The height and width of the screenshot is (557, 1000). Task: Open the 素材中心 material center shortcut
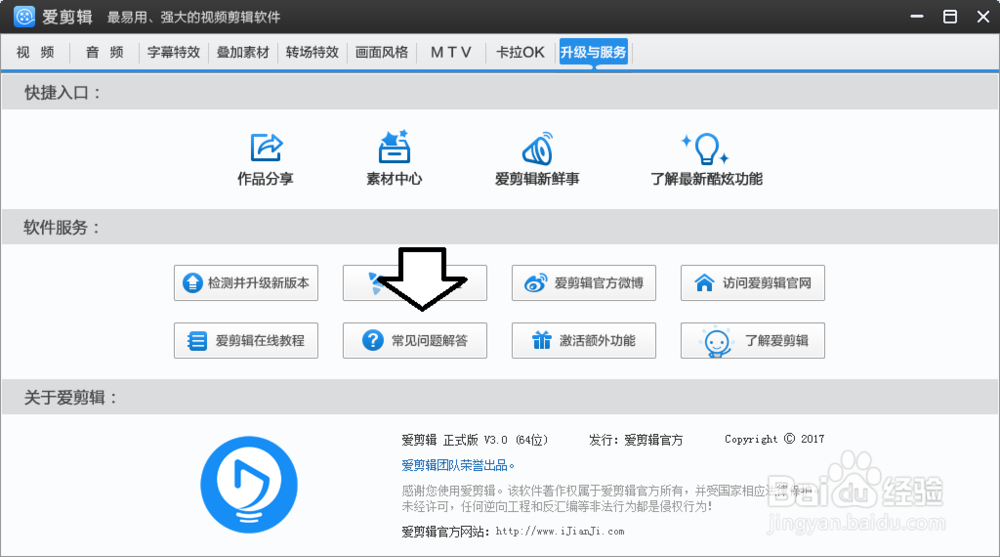(394, 160)
